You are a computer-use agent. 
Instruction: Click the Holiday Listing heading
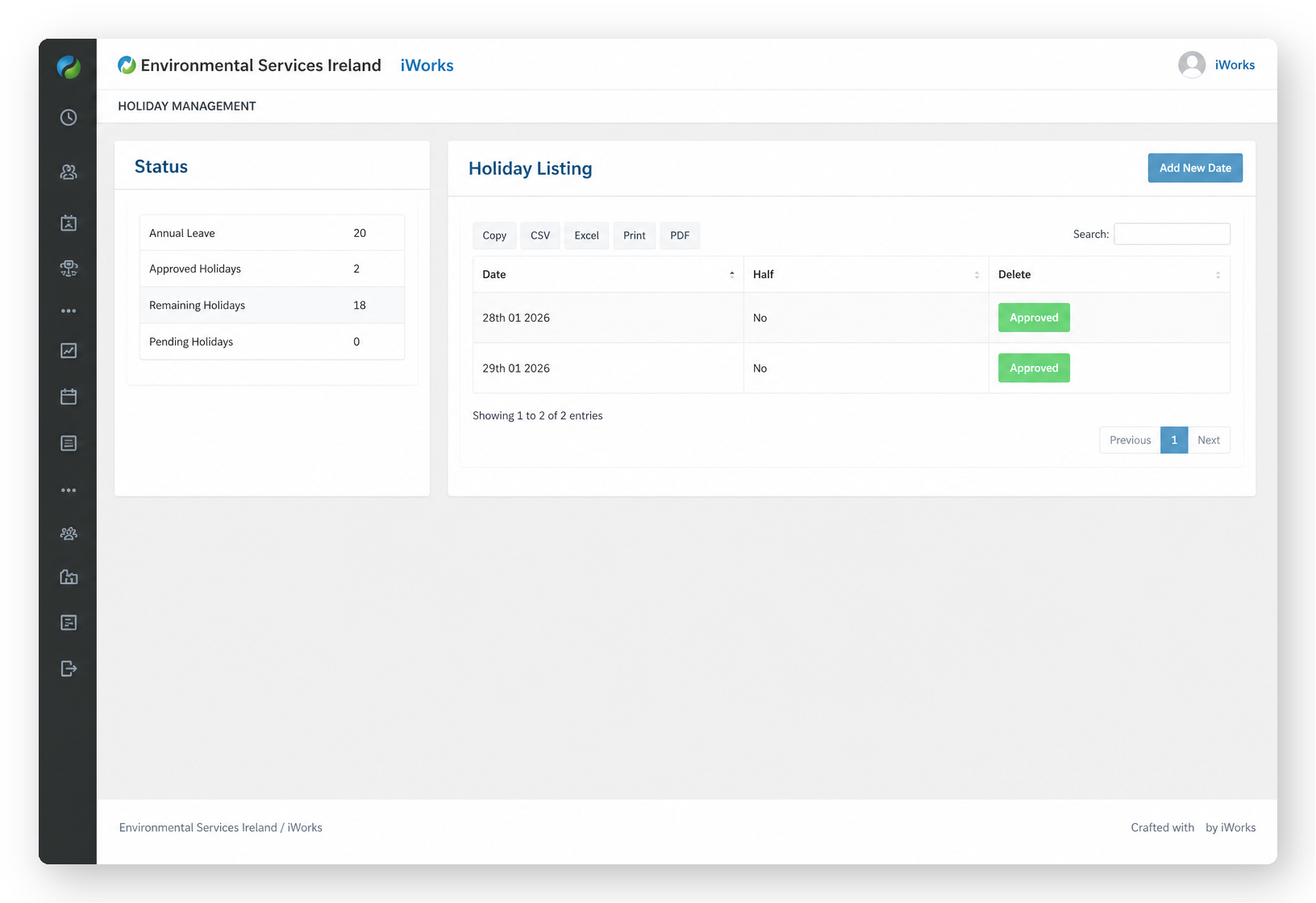pos(531,169)
